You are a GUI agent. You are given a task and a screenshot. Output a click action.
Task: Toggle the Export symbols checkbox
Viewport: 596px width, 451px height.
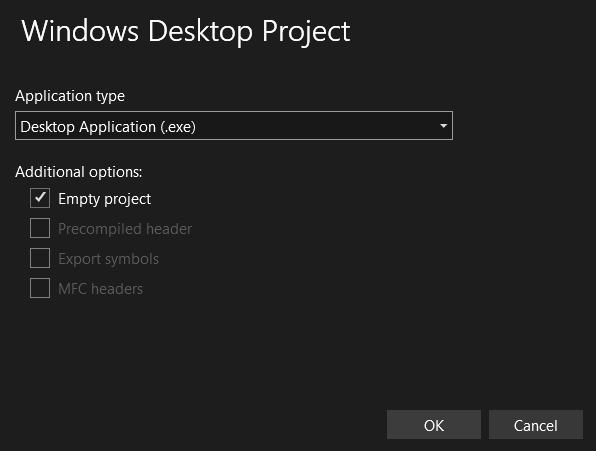[40, 258]
